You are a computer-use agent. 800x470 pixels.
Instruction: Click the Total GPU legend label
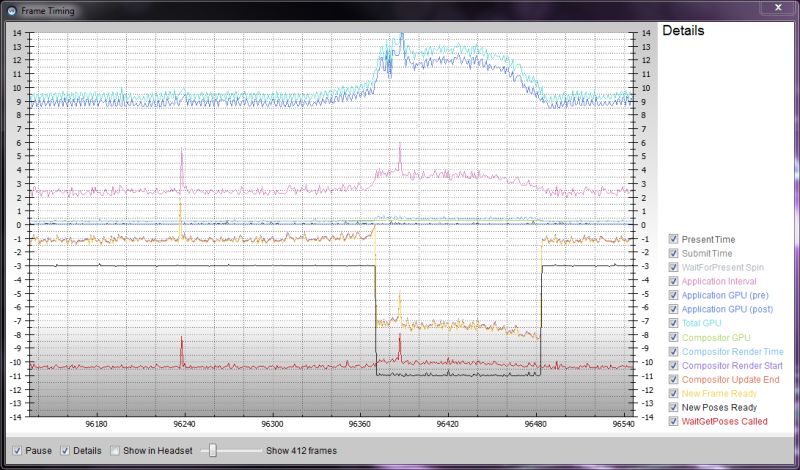pos(702,323)
